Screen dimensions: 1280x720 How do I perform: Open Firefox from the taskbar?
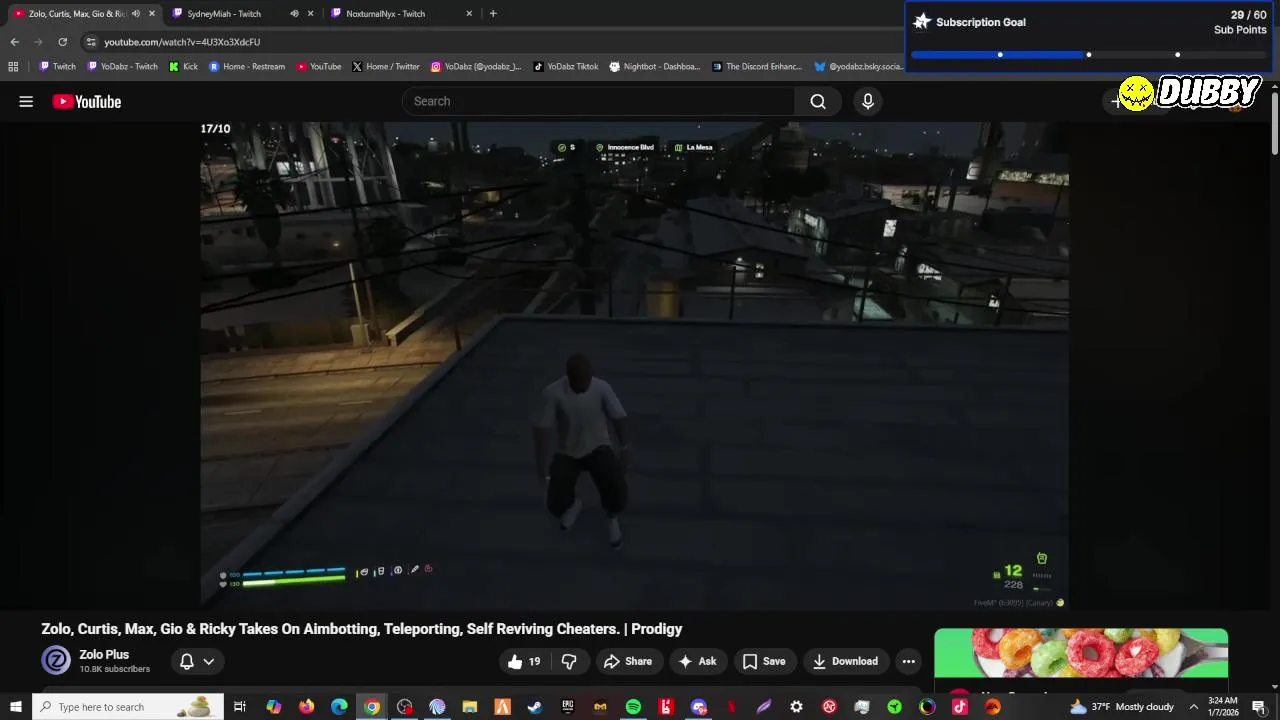[306, 707]
